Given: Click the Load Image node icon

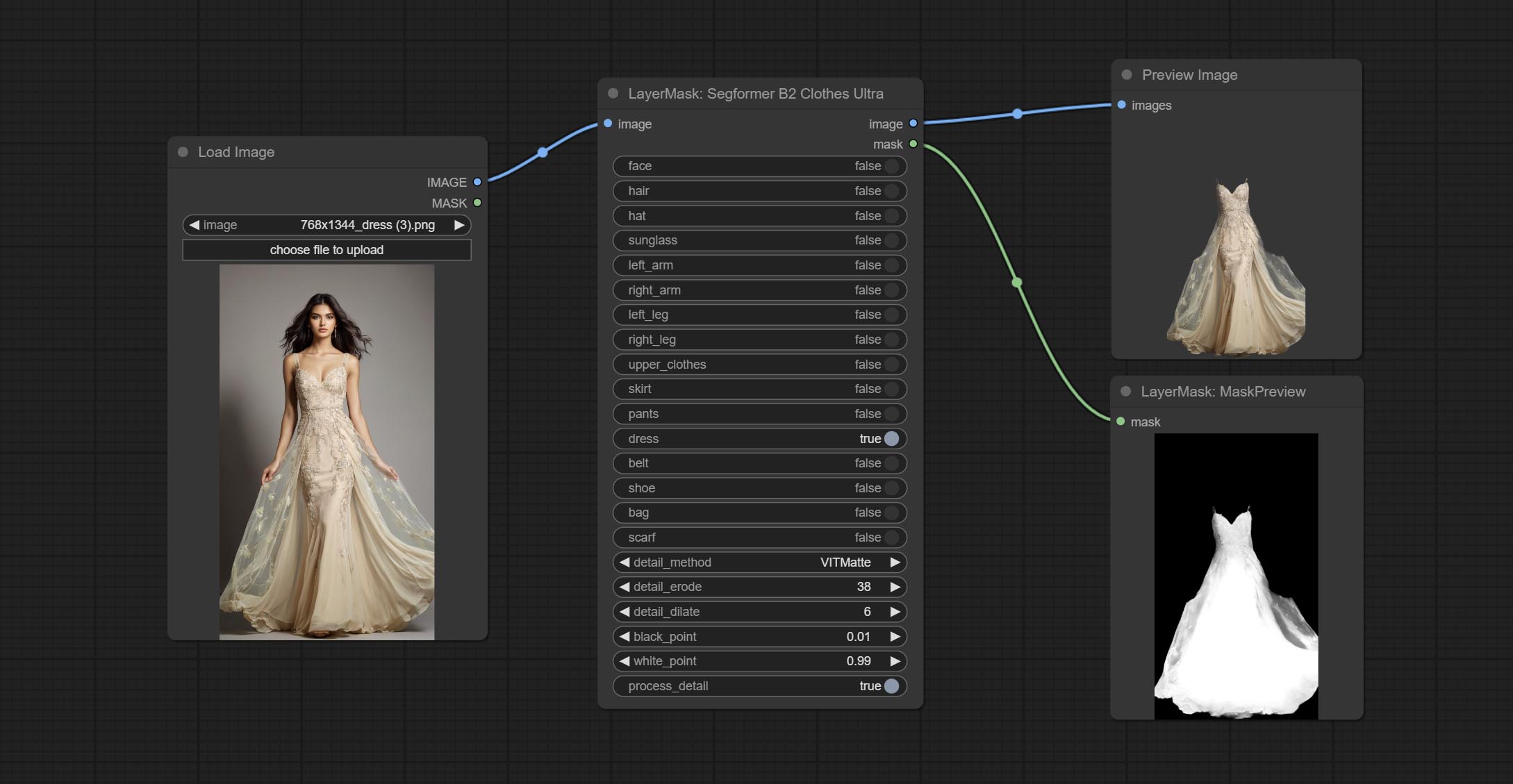Looking at the screenshot, I should click(183, 151).
